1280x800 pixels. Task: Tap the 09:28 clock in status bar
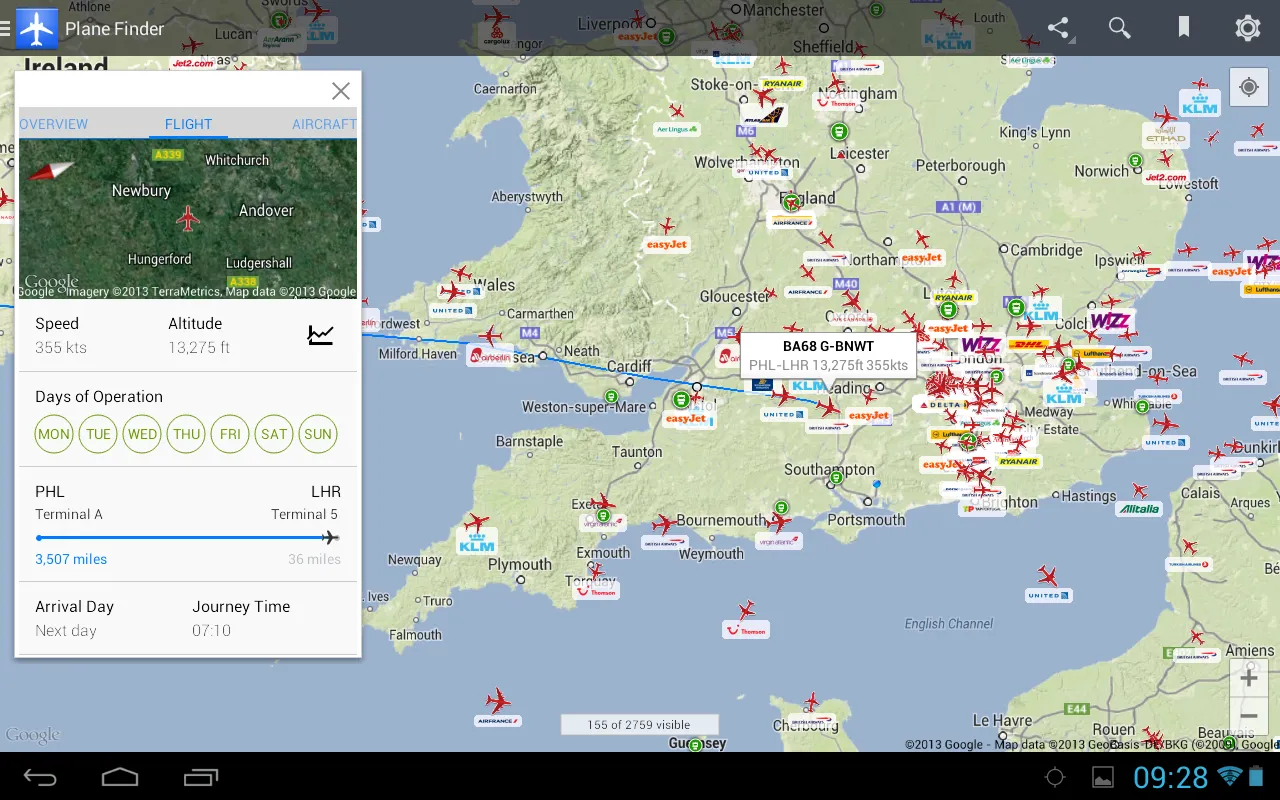1170,777
